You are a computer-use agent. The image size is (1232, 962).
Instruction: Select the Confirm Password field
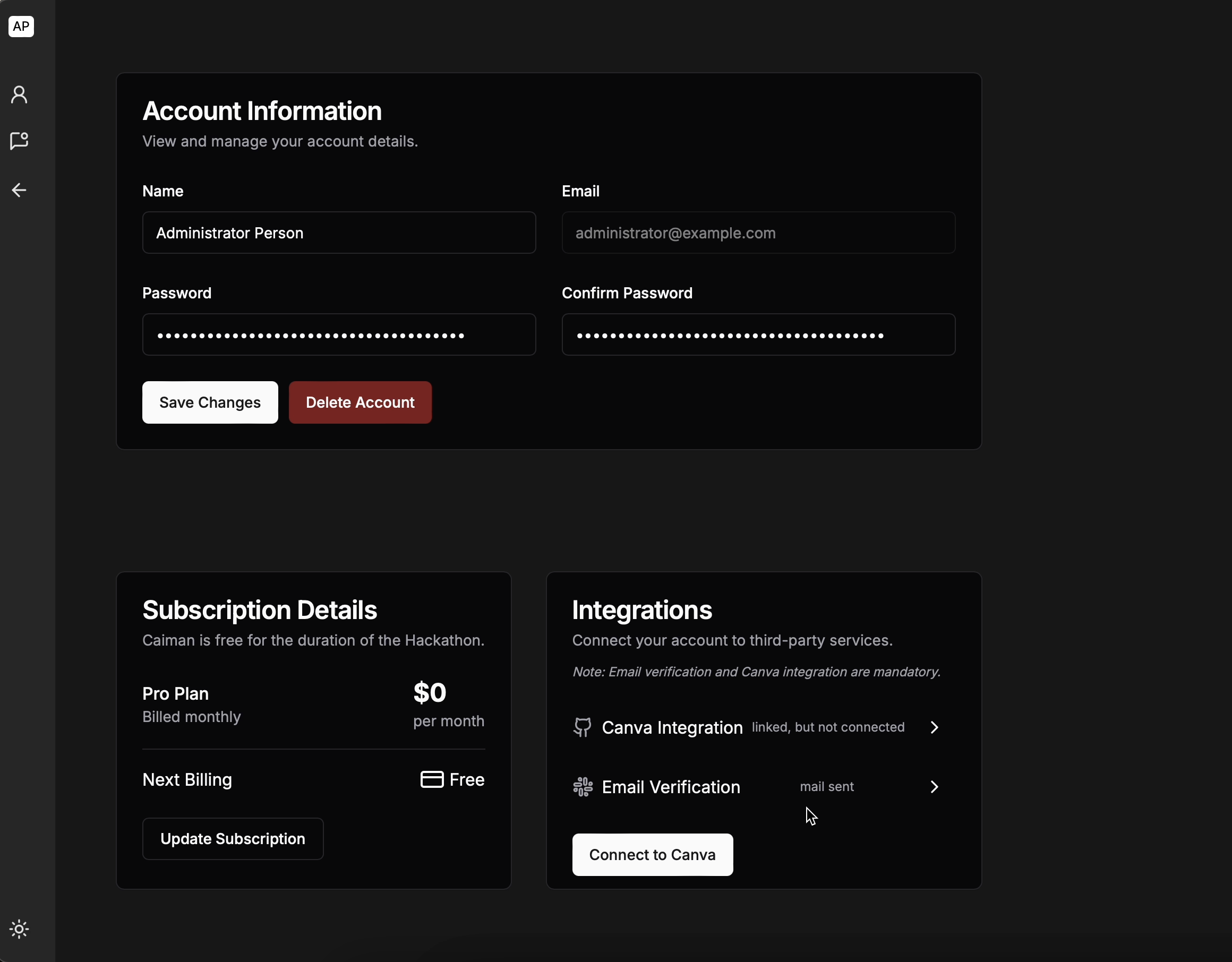758,335
